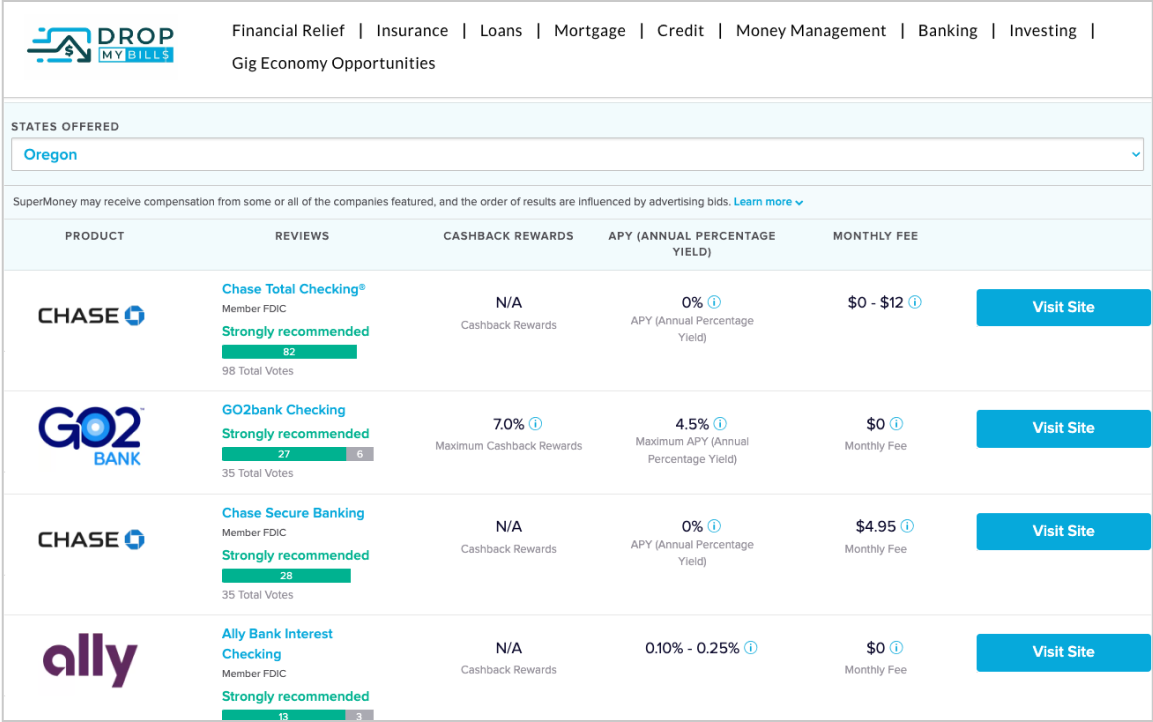This screenshot has width=1153, height=722.
Task: Click GO2bank green rating bar
Action: pyautogui.click(x=284, y=454)
